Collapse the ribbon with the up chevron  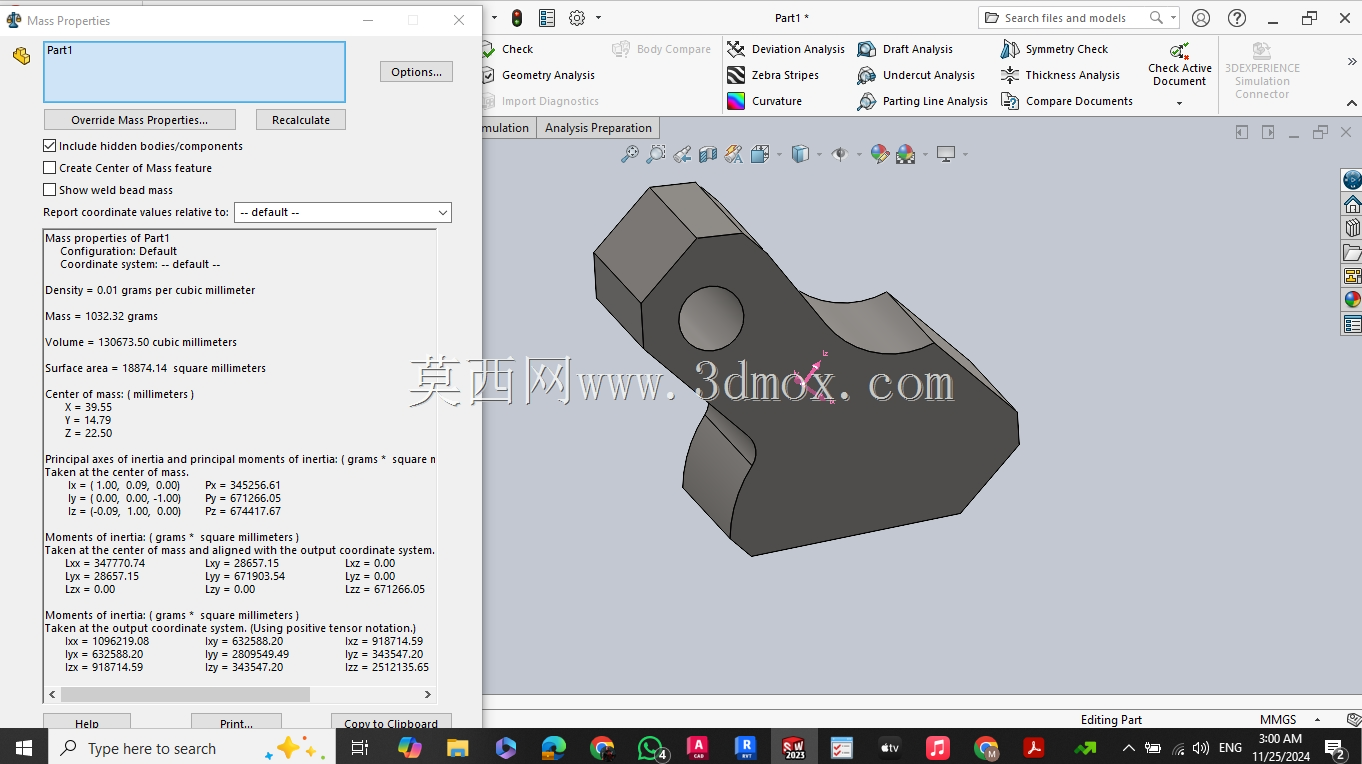point(1352,102)
